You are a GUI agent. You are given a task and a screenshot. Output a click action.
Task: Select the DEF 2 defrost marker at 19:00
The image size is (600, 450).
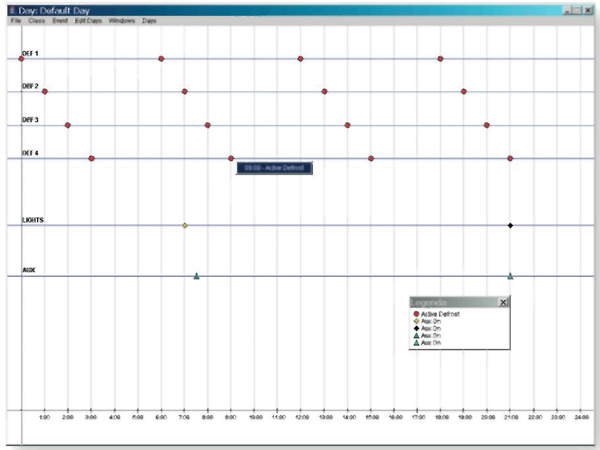pos(463,91)
